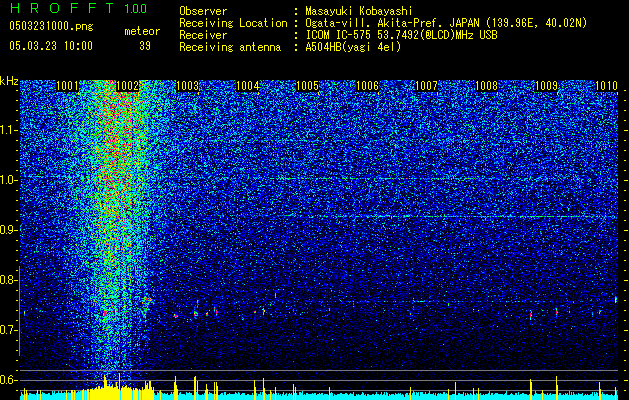Image resolution: width=629 pixels, height=400 pixels.
Task: Click time marker 1006
Action: (367, 86)
